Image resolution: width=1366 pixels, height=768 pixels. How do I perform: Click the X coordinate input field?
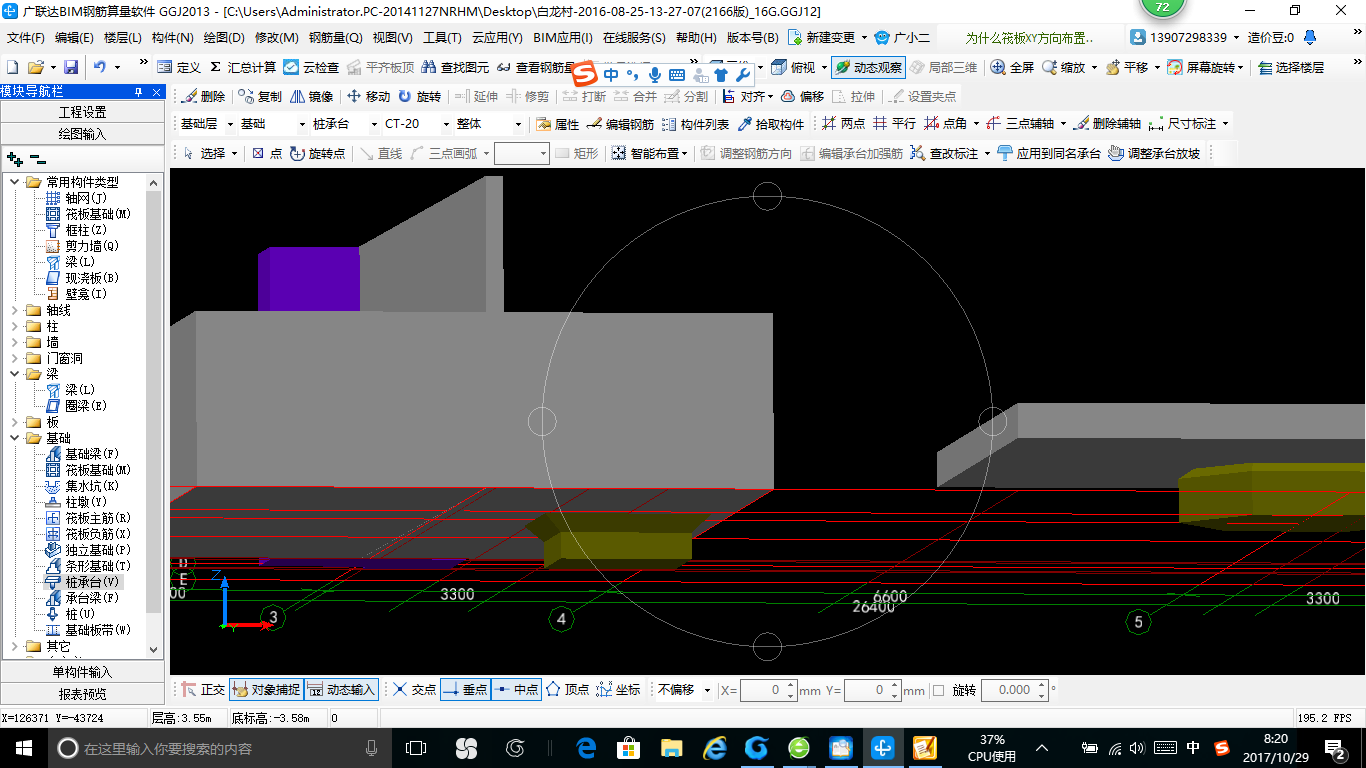[769, 690]
